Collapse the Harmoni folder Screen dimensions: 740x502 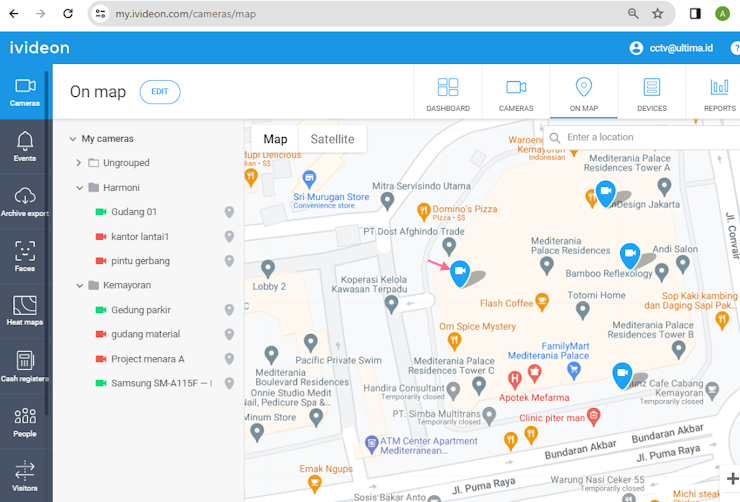(x=79, y=188)
